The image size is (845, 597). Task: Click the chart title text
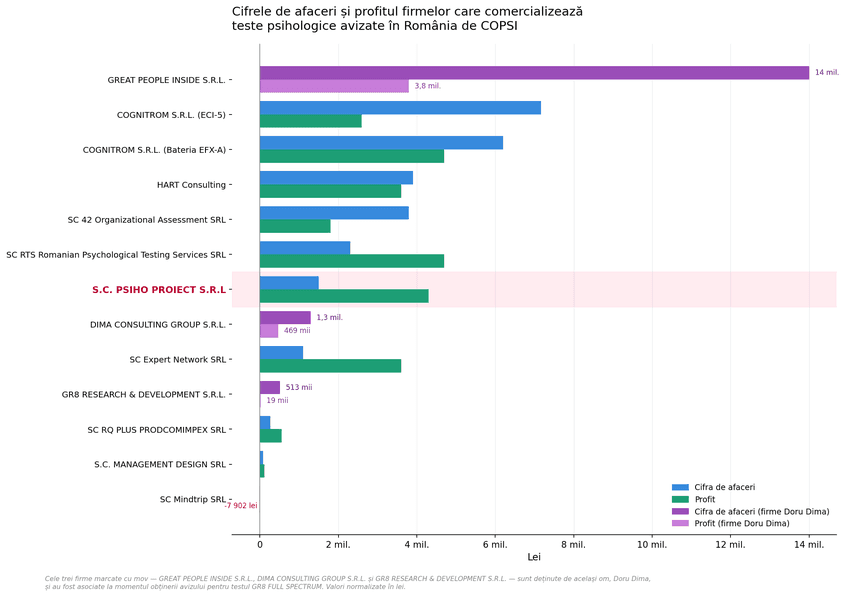pos(407,19)
